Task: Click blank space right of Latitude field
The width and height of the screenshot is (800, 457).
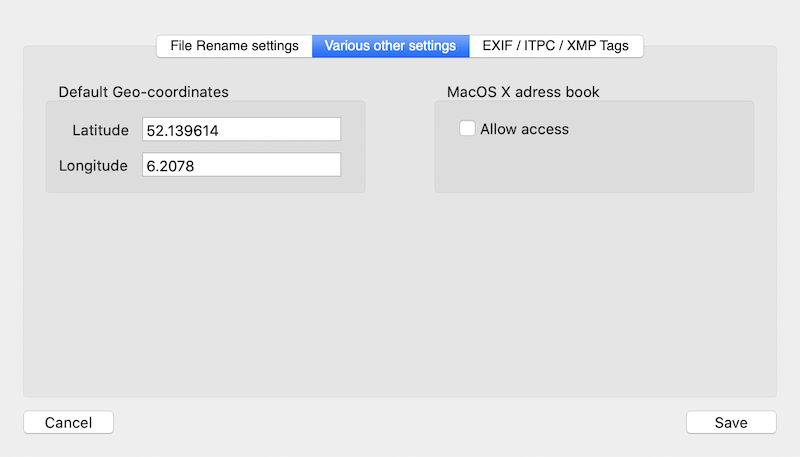Action: click(353, 130)
